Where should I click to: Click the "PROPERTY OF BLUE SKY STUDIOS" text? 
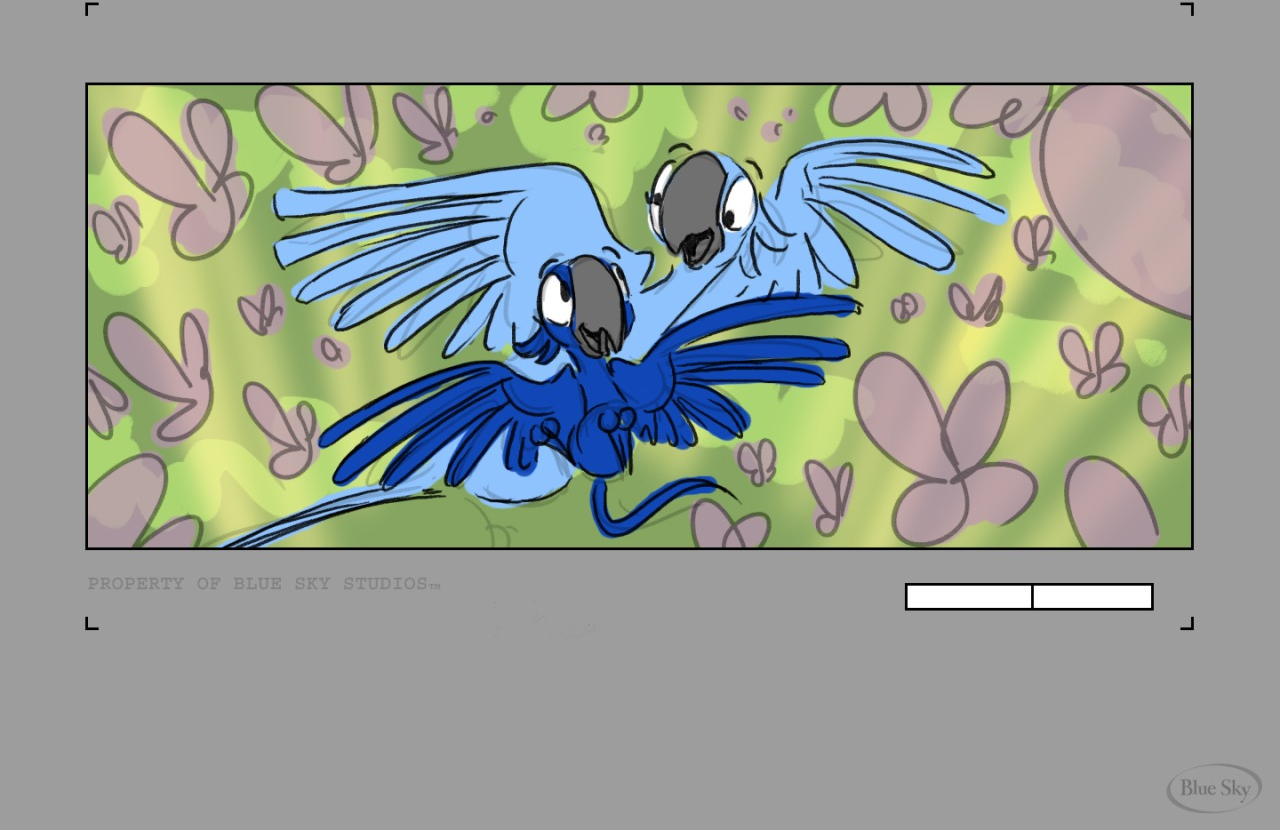pyautogui.click(x=263, y=584)
